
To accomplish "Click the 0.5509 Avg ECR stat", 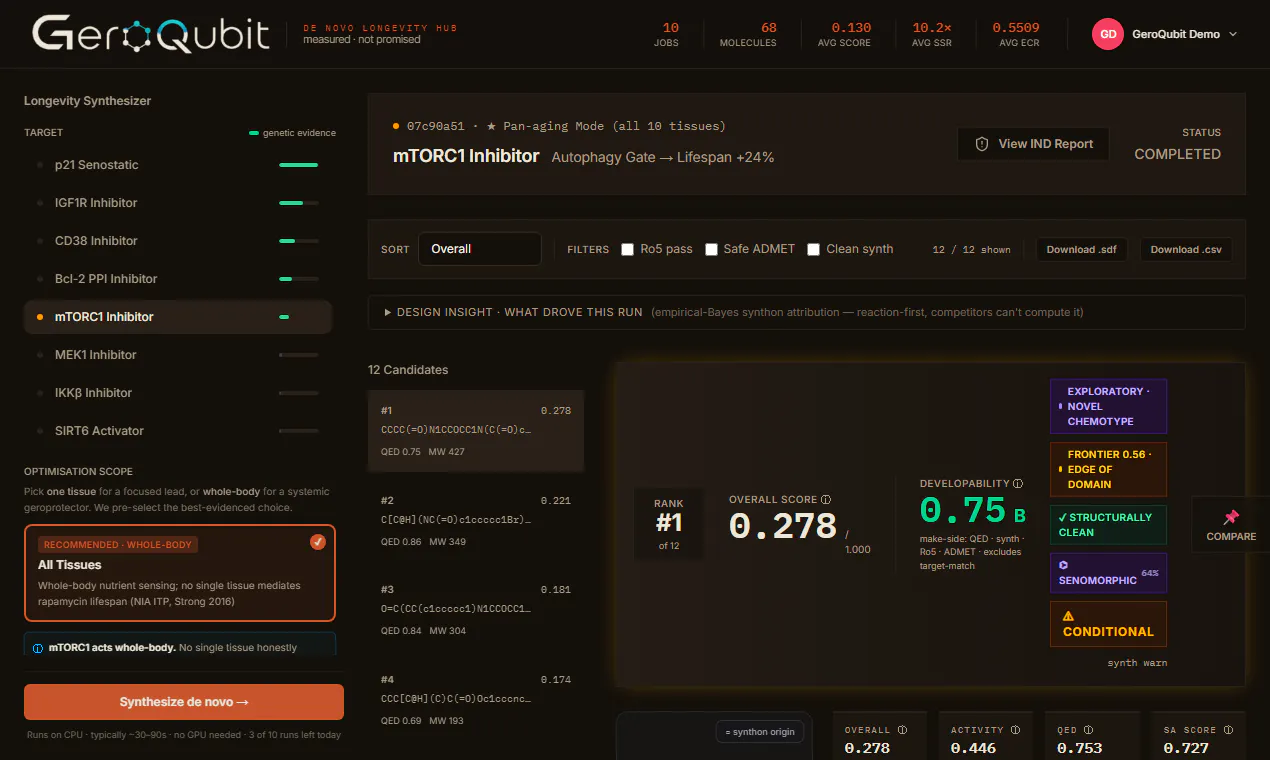I will click(x=1016, y=34).
